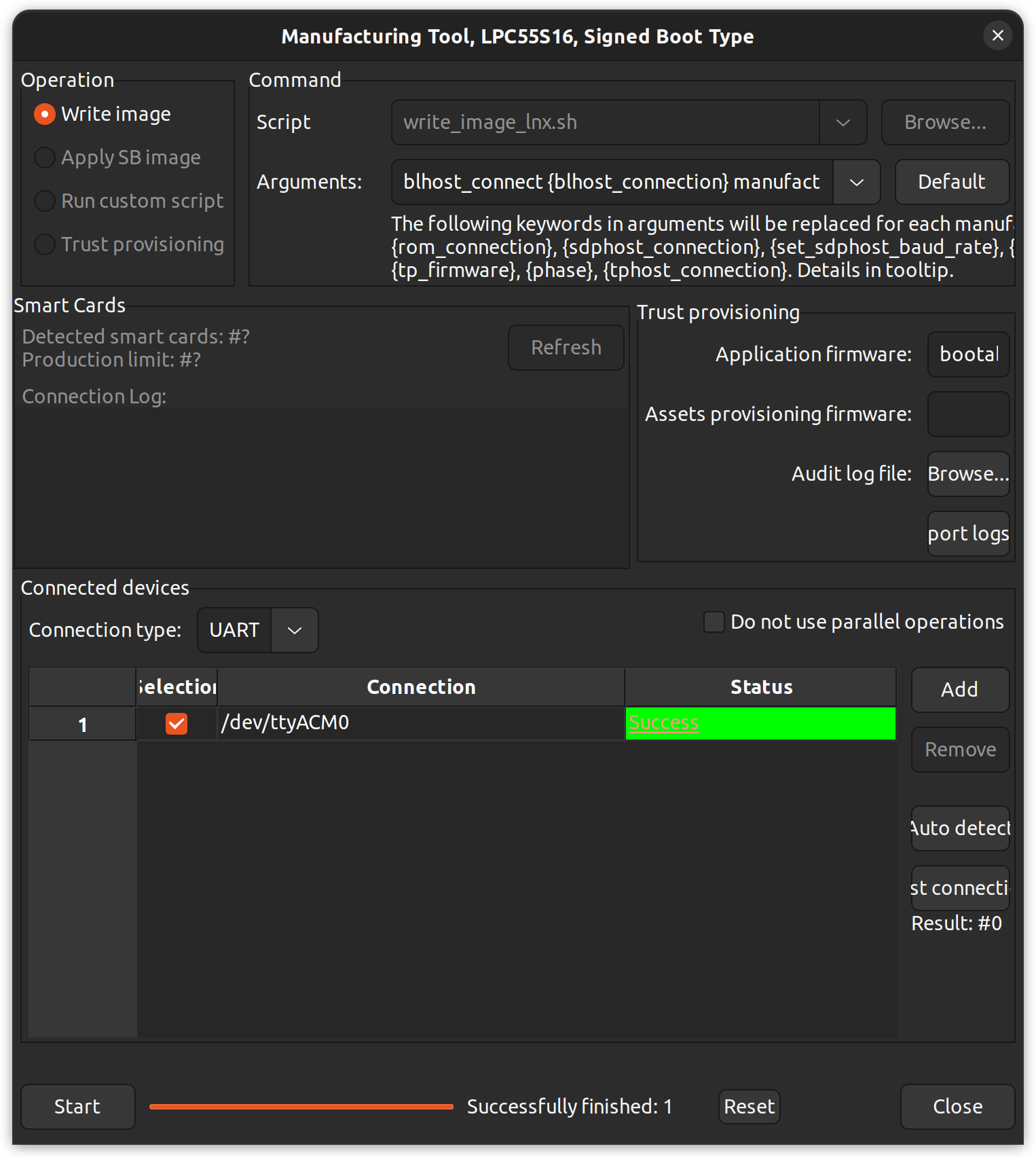Viewport: 1036px width, 1157px height.
Task: Click the Reset button
Action: pos(749,1107)
